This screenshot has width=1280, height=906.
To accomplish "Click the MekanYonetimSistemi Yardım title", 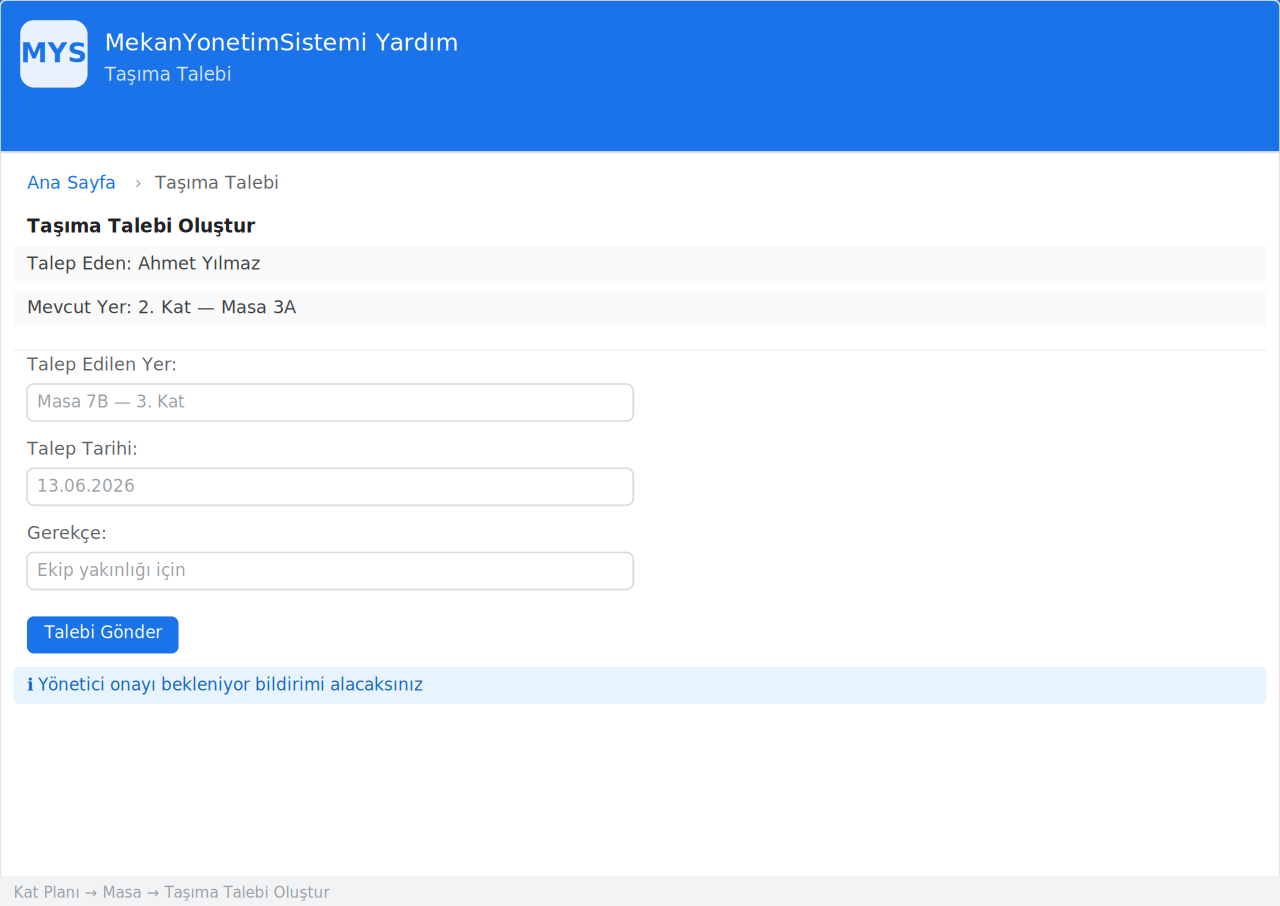I will click(281, 43).
